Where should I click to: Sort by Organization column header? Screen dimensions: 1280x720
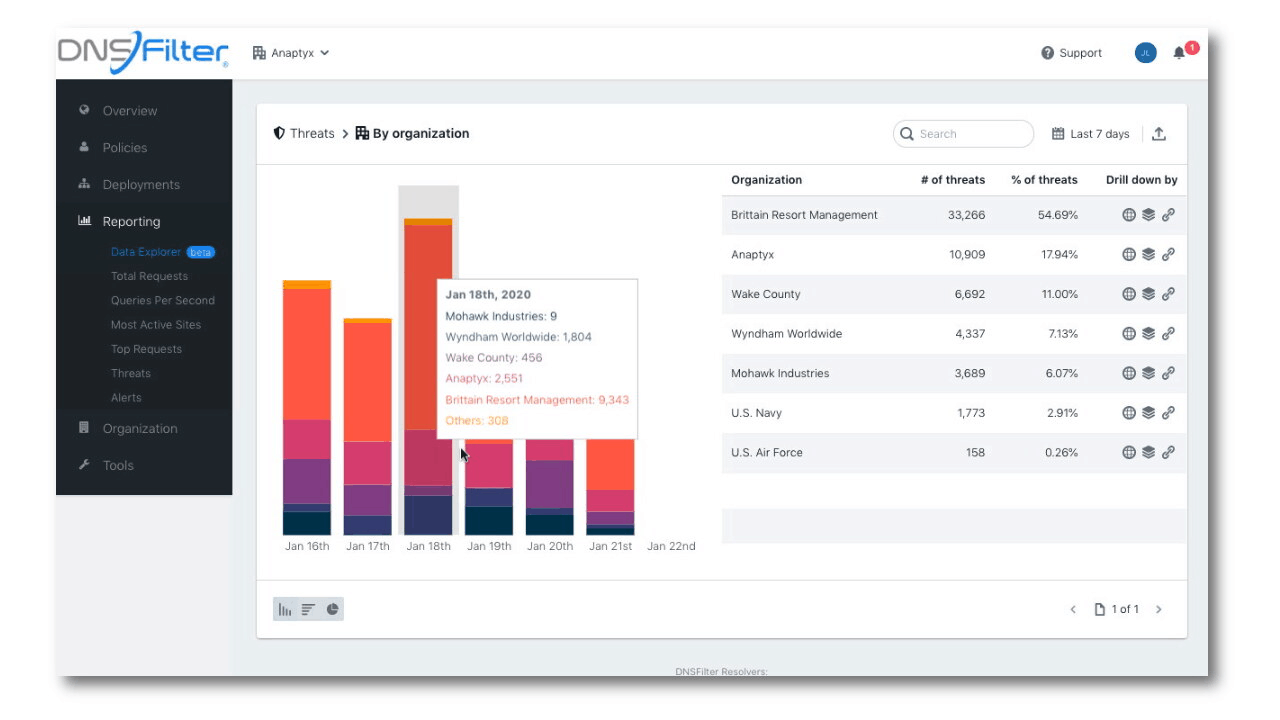coord(766,180)
